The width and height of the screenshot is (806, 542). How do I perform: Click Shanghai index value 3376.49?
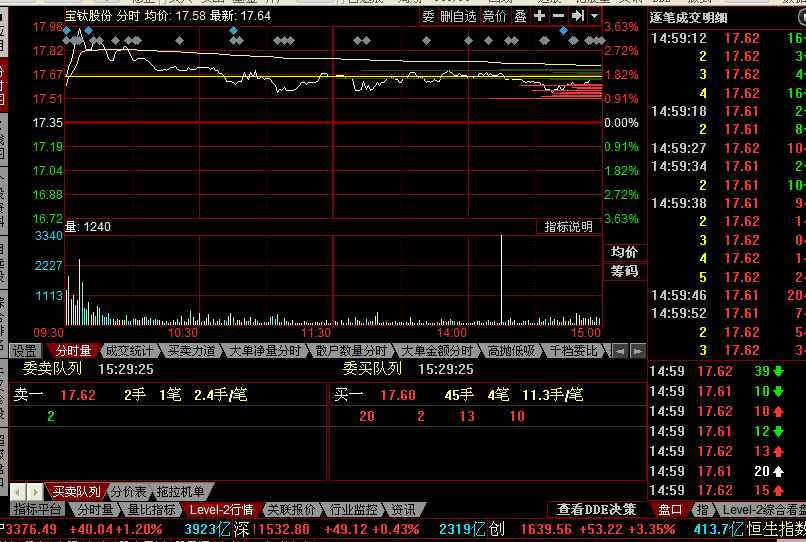tap(31, 529)
